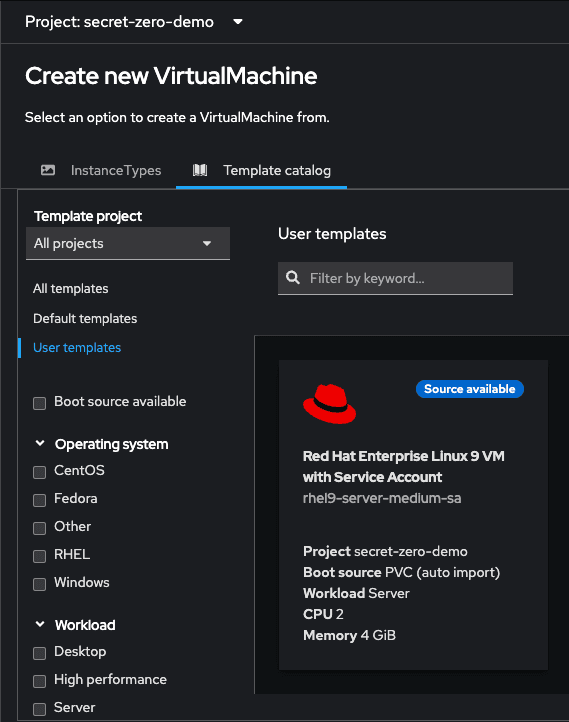Focus the Filter by keyword field
The height and width of the screenshot is (722, 569).
395,278
